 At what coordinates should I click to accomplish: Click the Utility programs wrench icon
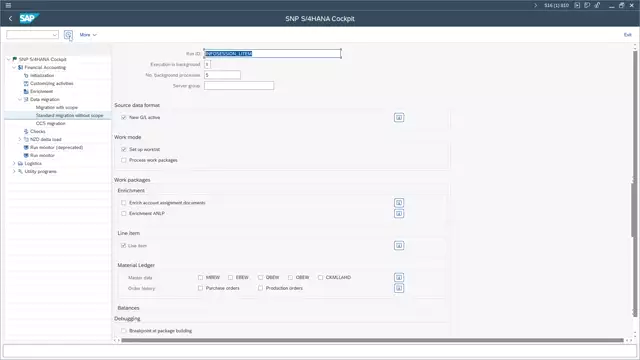point(20,171)
